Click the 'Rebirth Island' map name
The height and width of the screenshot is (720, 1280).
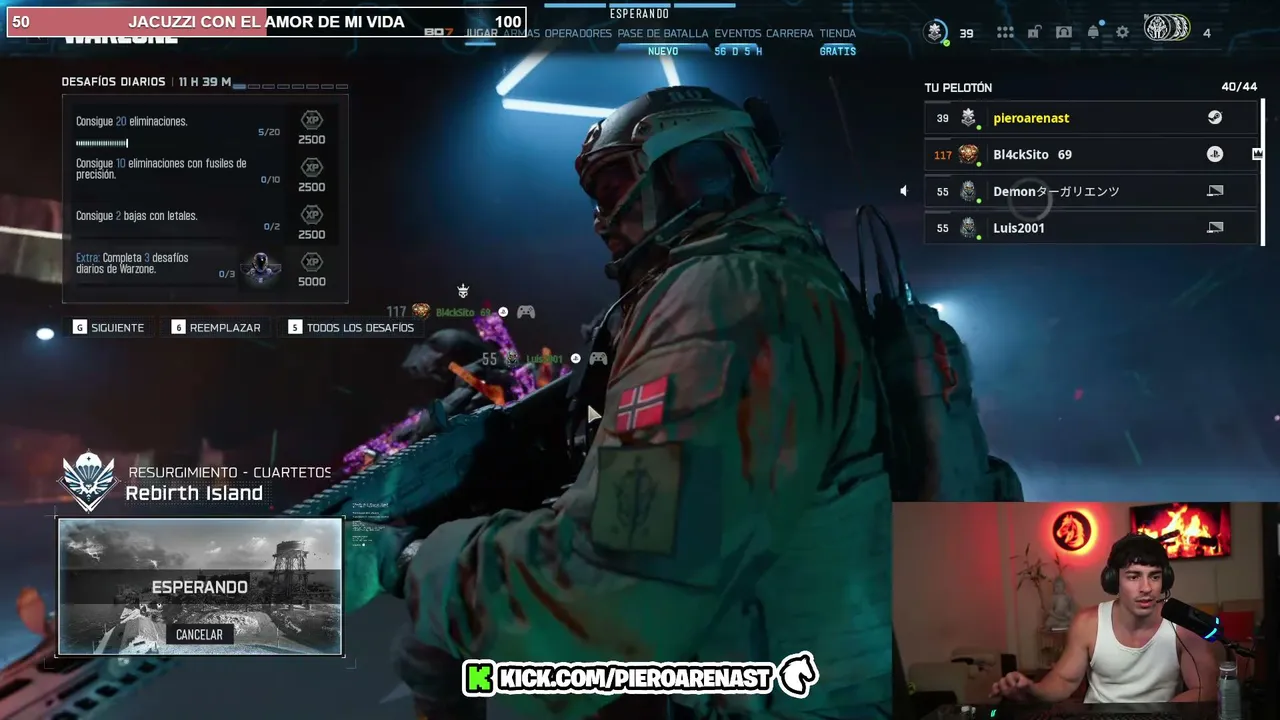point(194,493)
